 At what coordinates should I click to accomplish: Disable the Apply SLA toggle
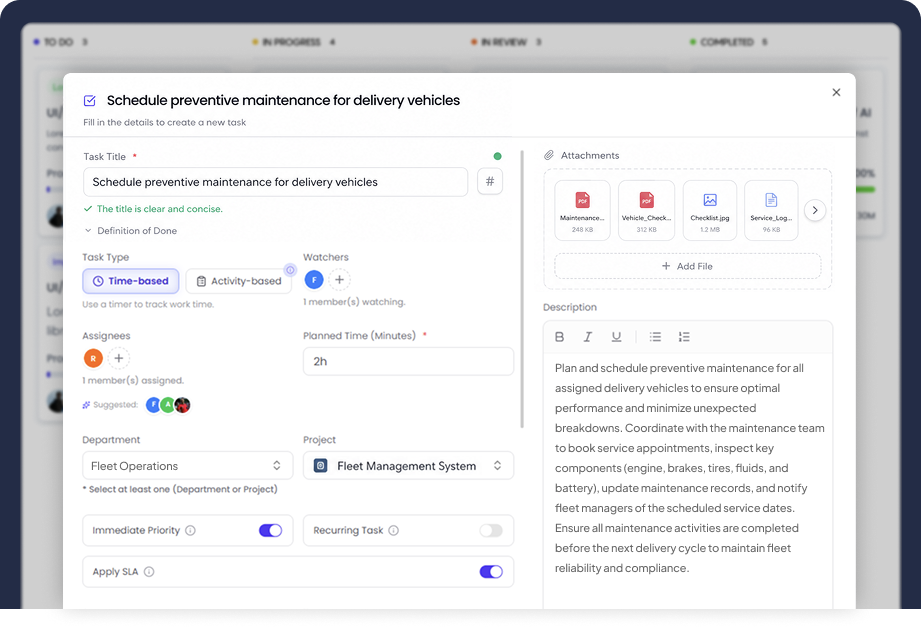(491, 571)
